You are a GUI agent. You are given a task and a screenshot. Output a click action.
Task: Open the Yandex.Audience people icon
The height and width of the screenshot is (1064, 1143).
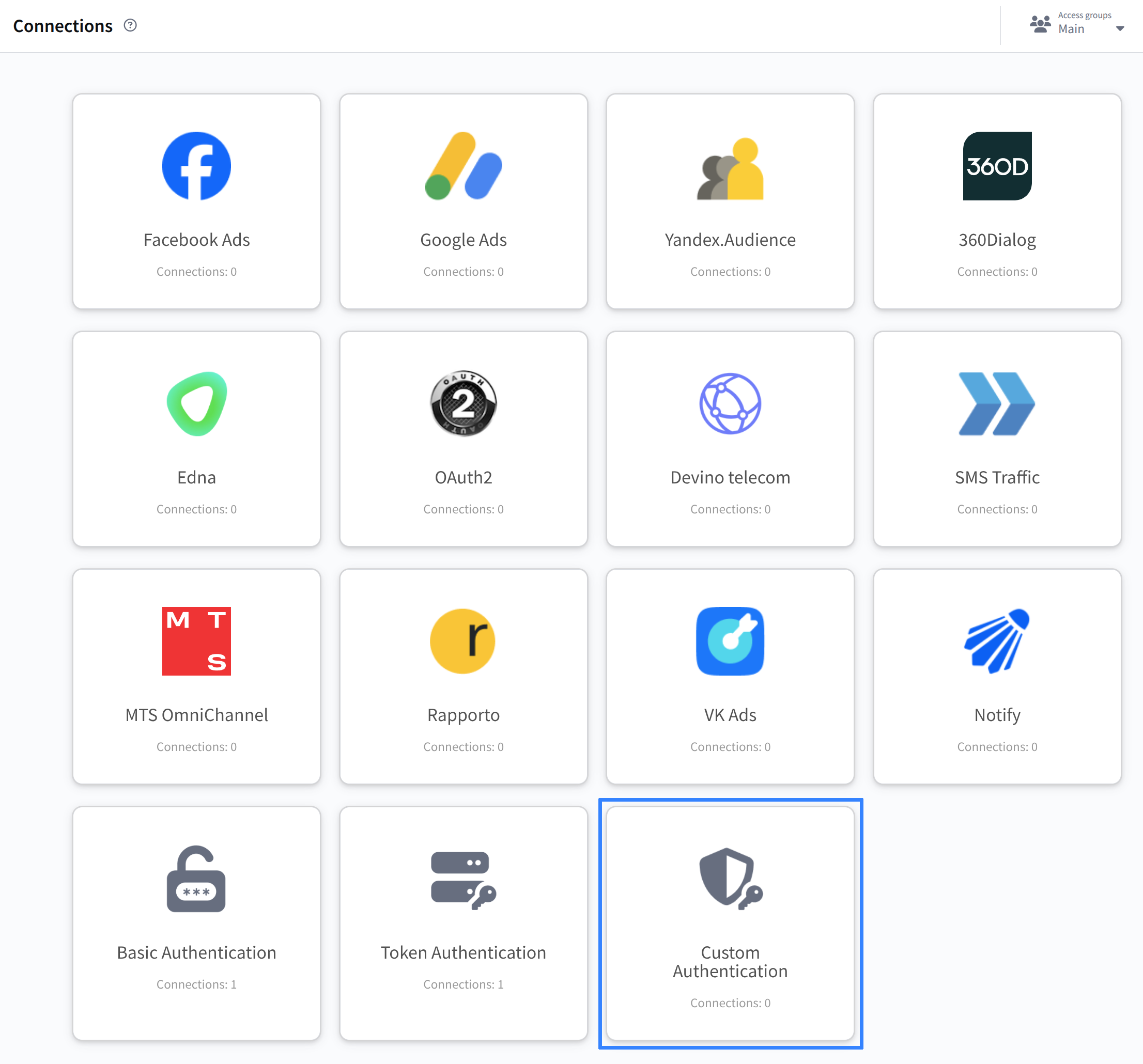coord(730,168)
